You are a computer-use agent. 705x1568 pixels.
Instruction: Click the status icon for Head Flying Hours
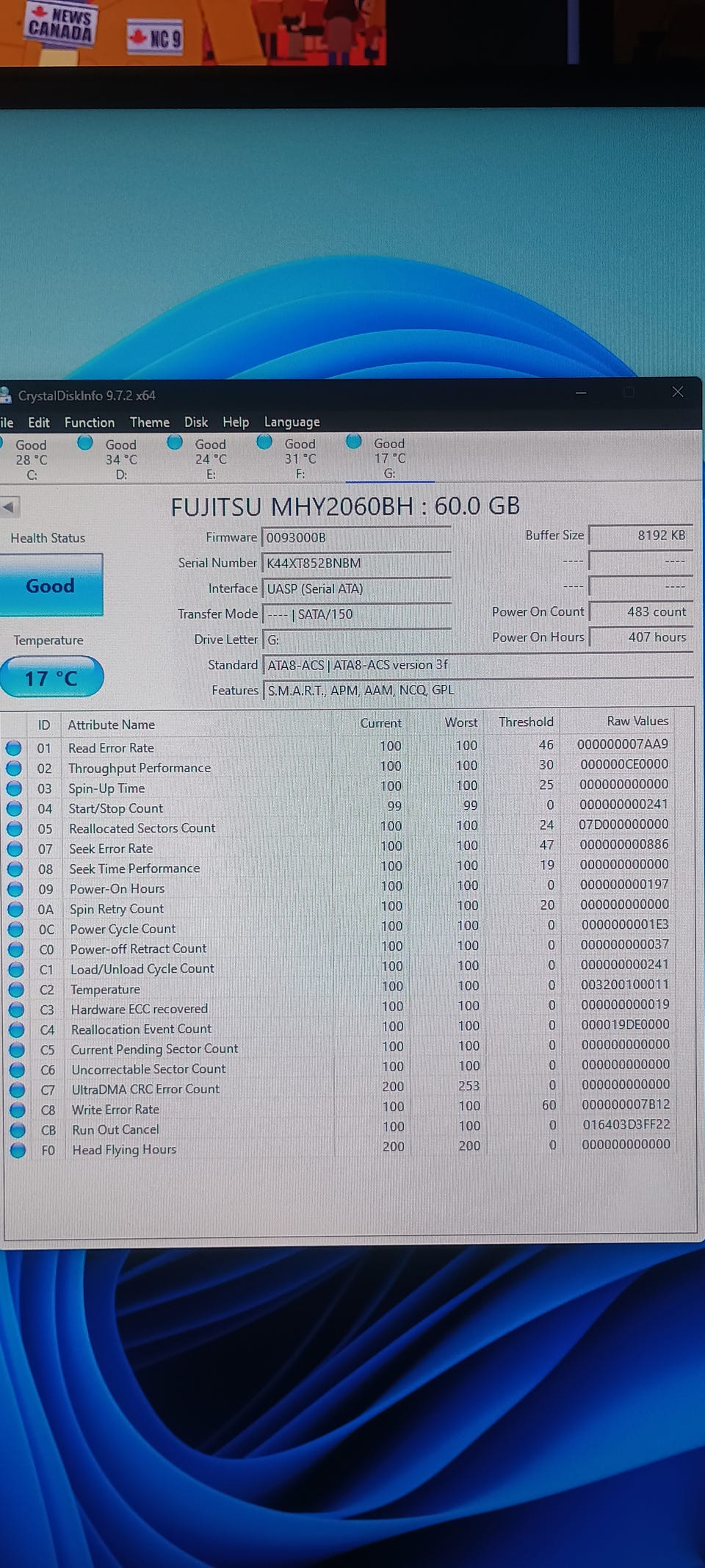pyautogui.click(x=18, y=1150)
